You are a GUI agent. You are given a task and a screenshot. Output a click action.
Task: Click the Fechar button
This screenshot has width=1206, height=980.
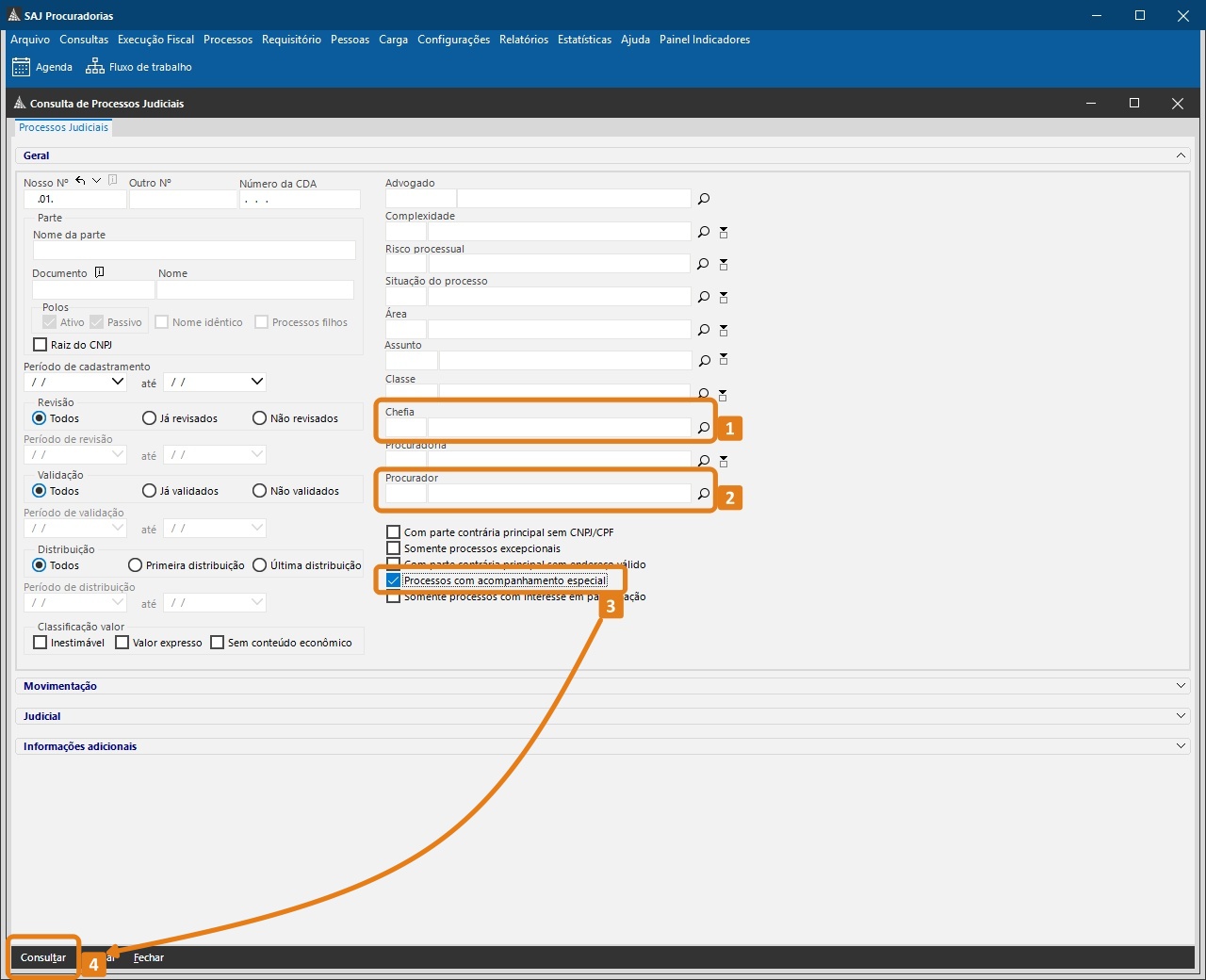149,957
